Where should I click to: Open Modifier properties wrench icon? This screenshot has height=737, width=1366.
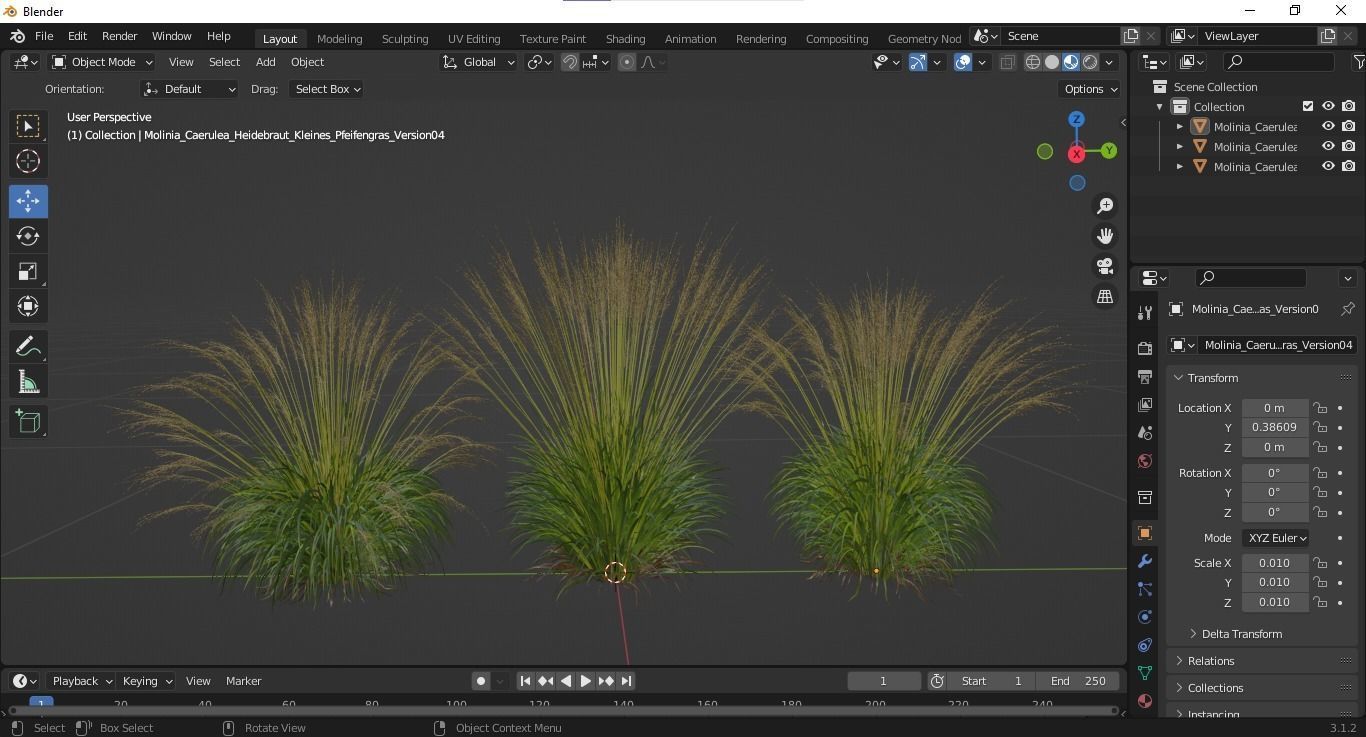(1145, 561)
